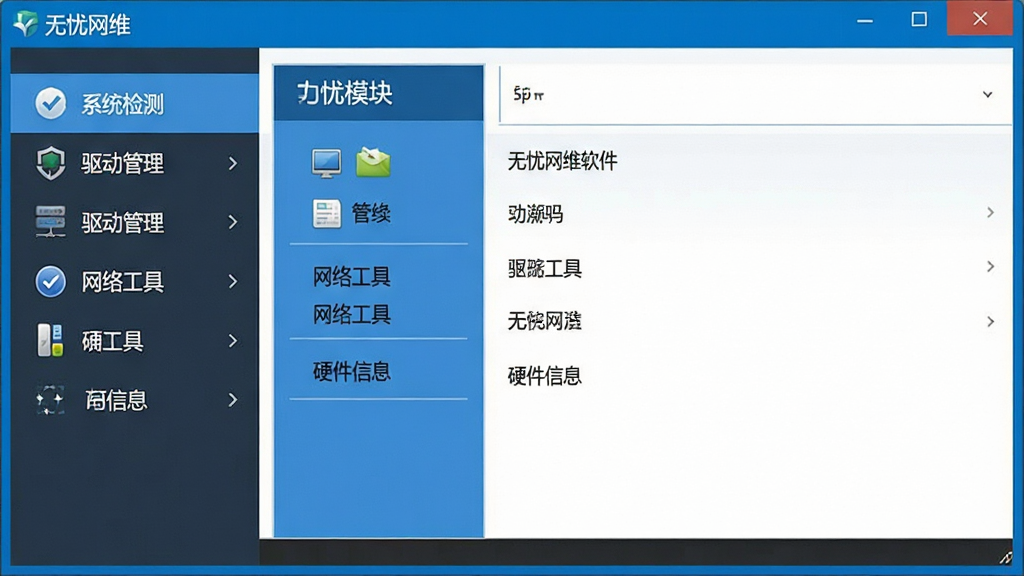Minimize the 无忧网维 window
1024x576 pixels.
(x=865, y=20)
